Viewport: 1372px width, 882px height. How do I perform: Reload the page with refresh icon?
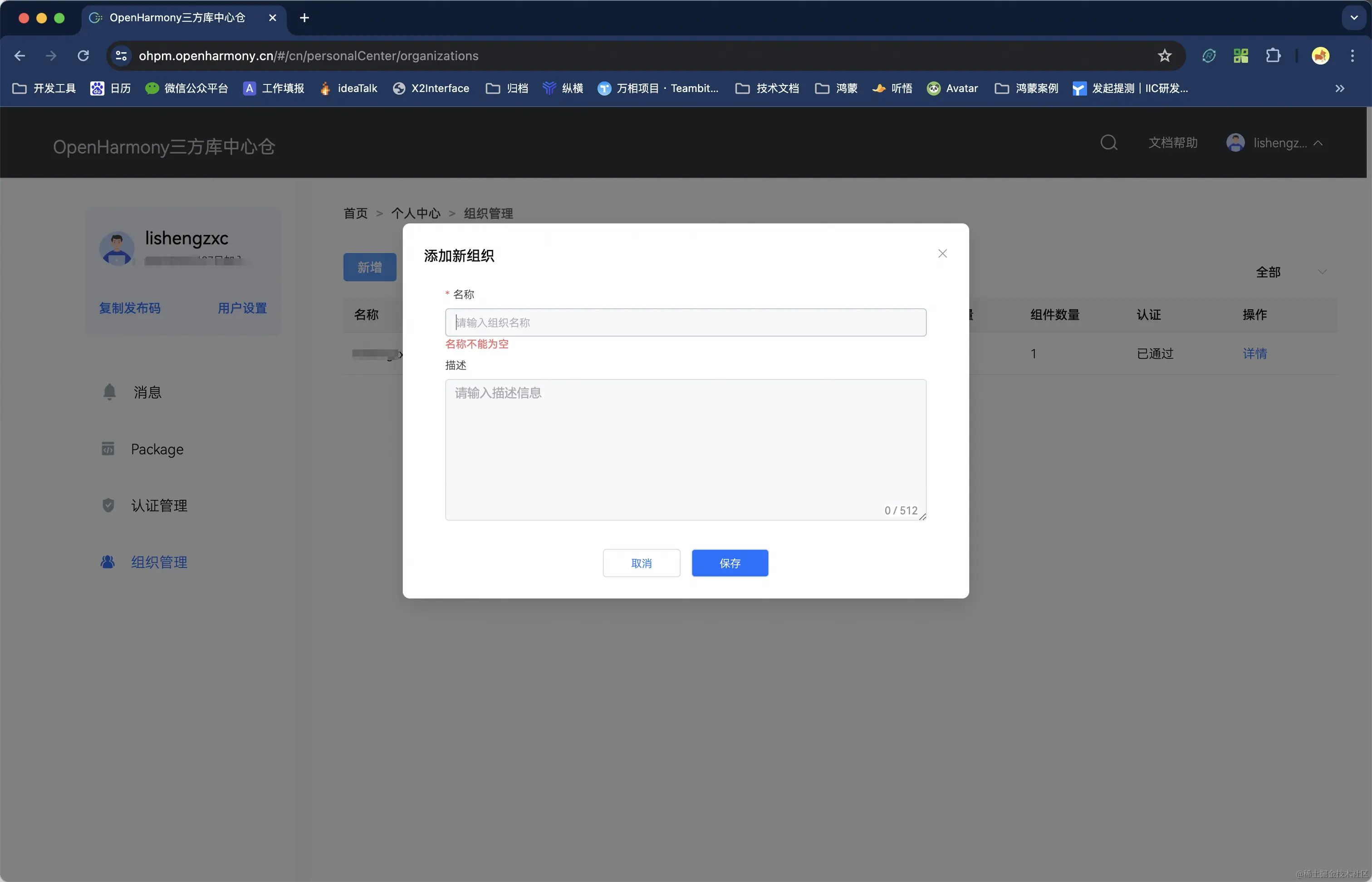[x=83, y=56]
